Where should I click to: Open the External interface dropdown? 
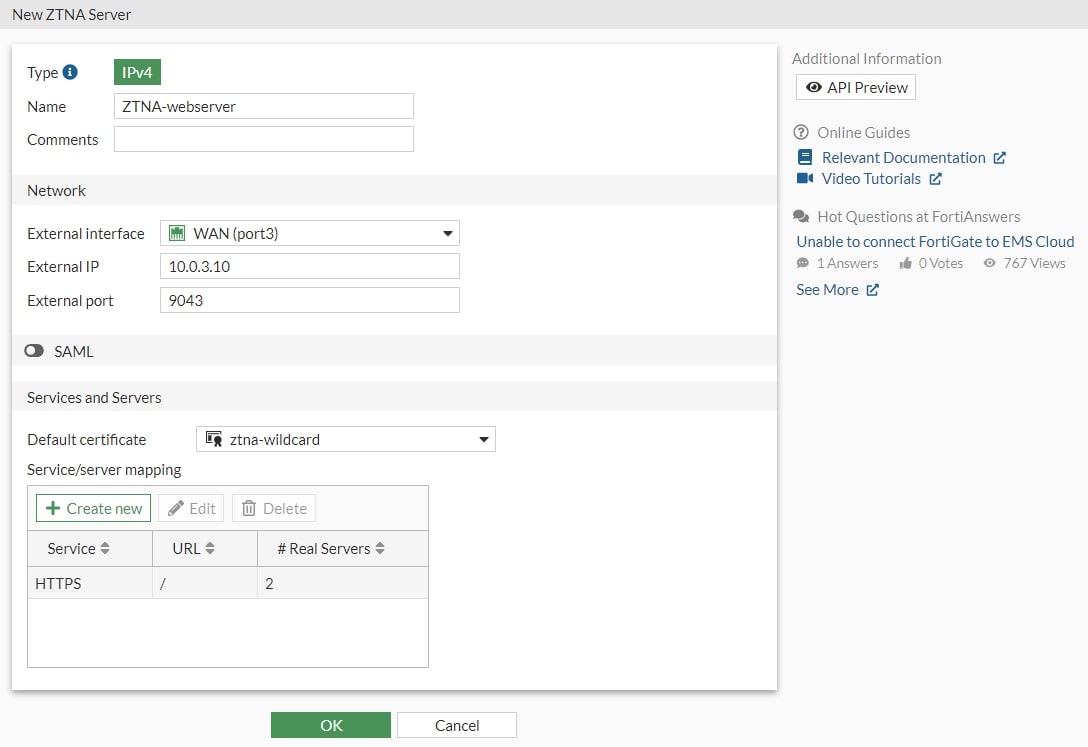(309, 234)
